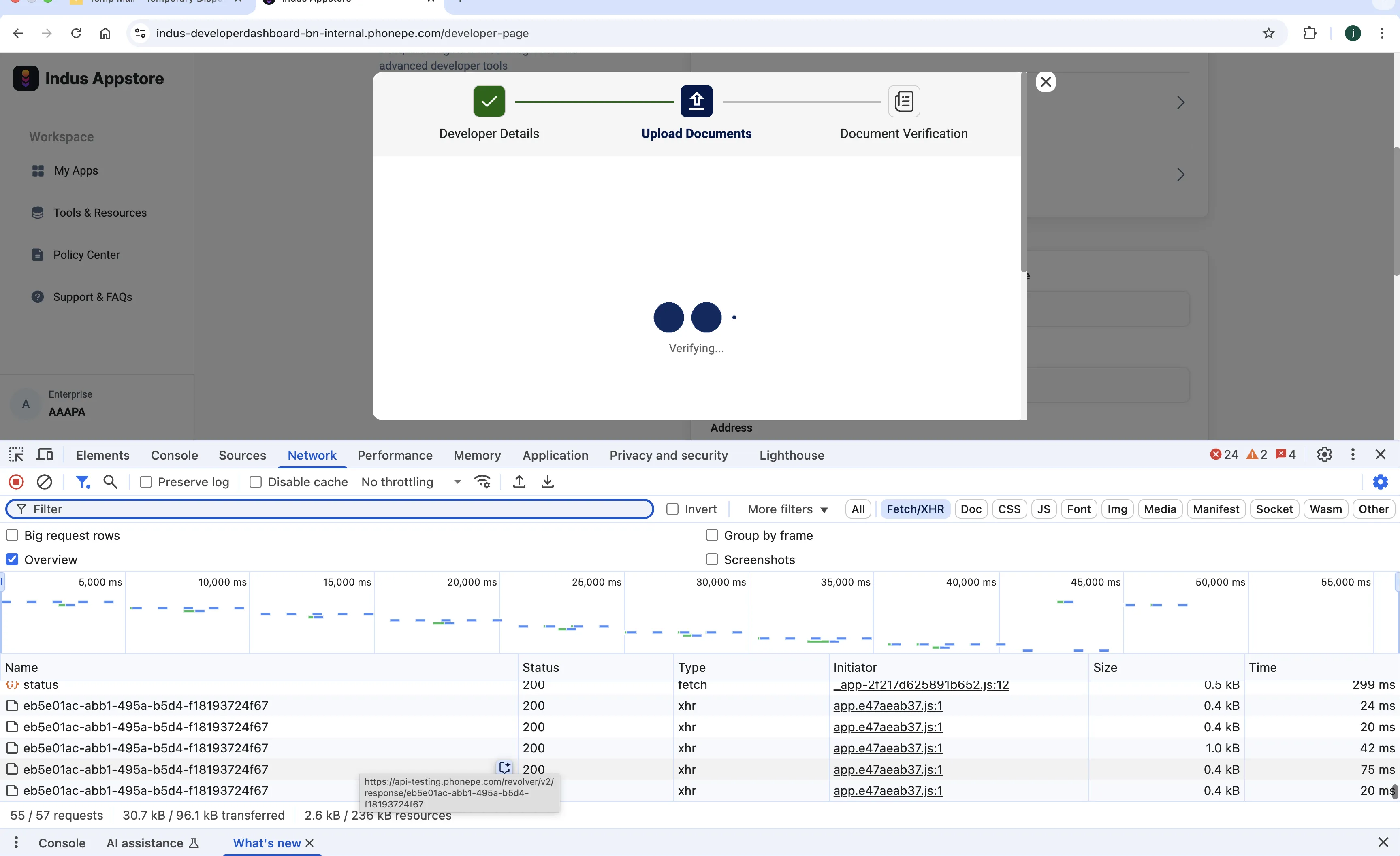Screen dimensions: 1400x856
Task: Uncheck the Overview checkbox
Action: pyautogui.click(x=12, y=560)
